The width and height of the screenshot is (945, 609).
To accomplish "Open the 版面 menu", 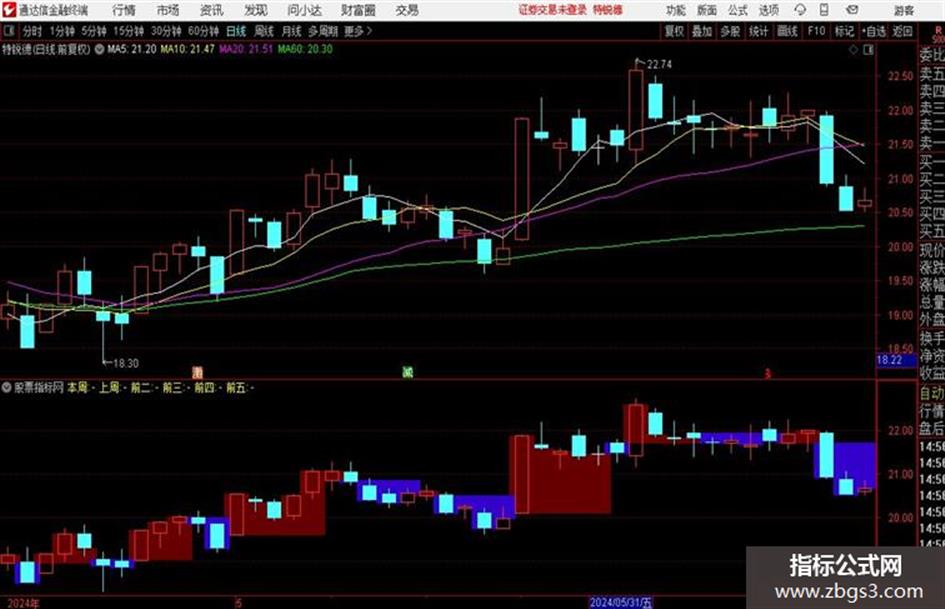I will coord(707,10).
